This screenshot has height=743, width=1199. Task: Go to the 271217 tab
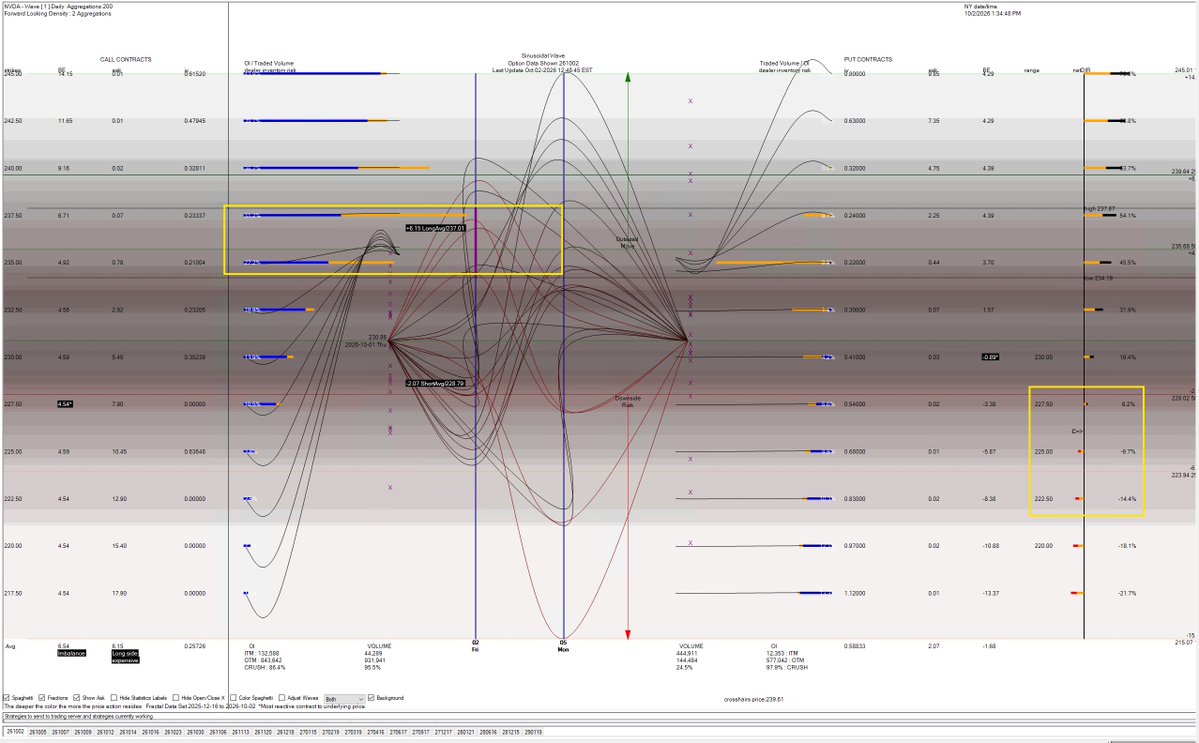click(x=444, y=732)
